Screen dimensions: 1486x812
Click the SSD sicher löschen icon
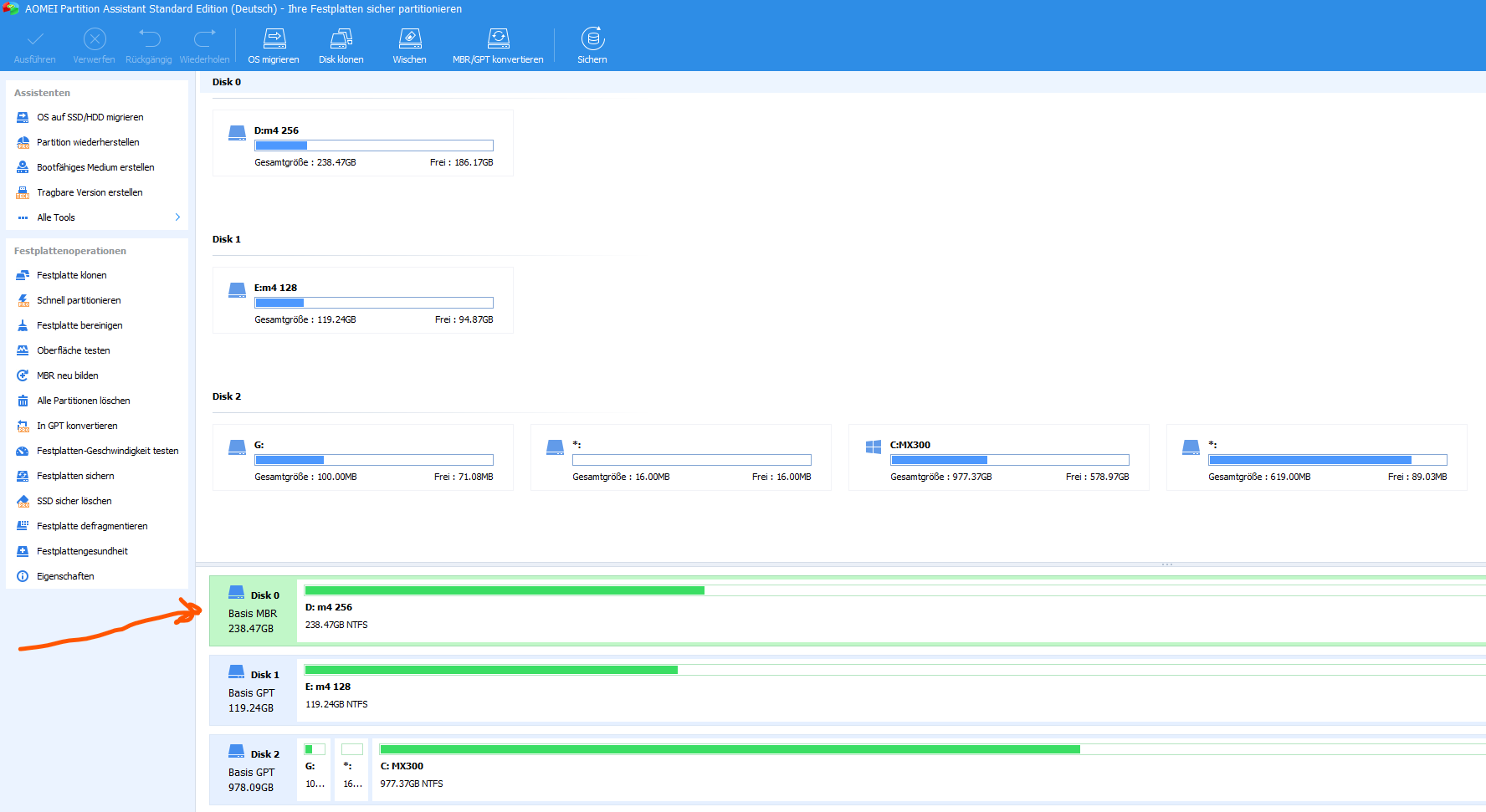click(x=23, y=501)
